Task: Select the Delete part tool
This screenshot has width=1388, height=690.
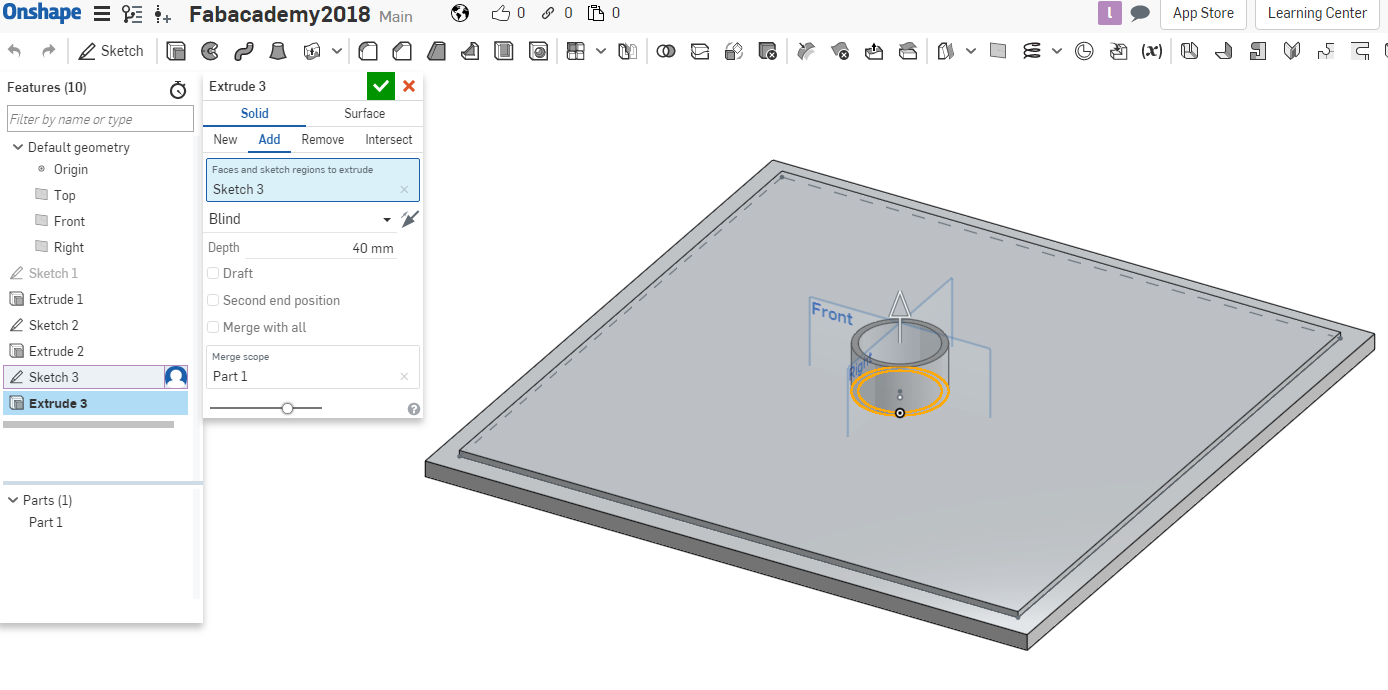Action: [x=768, y=51]
